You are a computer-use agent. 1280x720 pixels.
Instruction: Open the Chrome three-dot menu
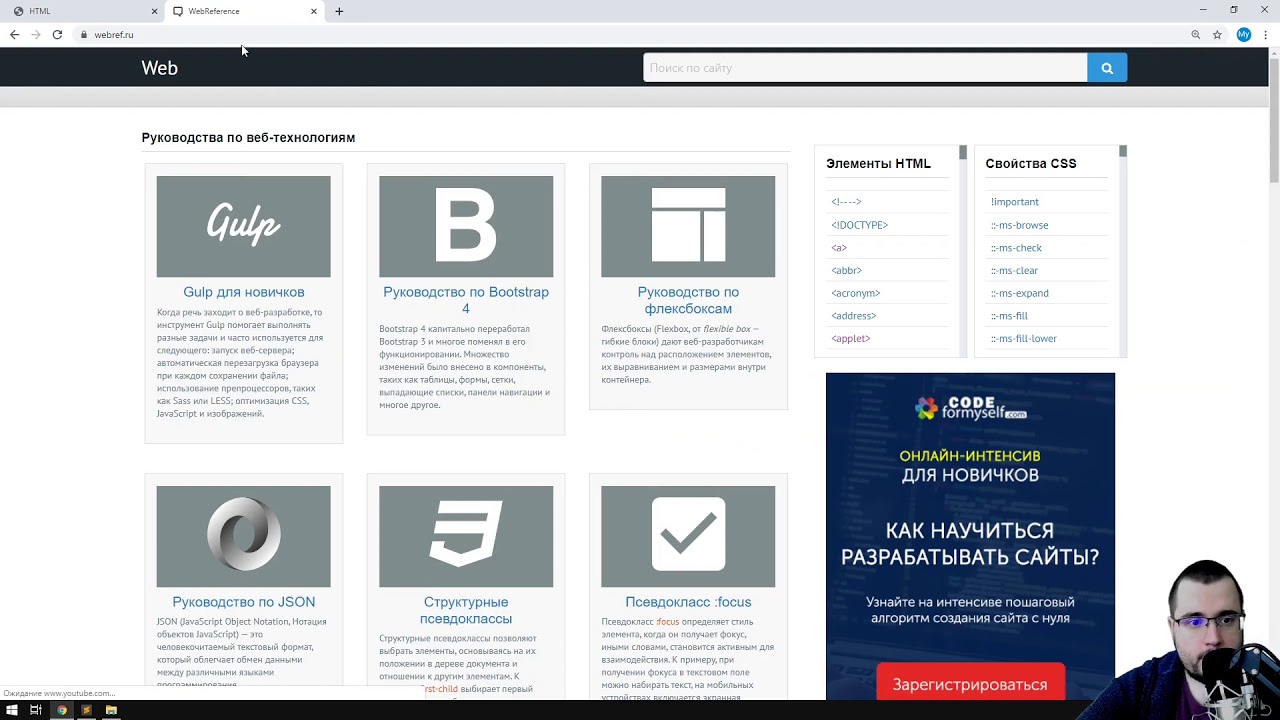(x=1265, y=35)
